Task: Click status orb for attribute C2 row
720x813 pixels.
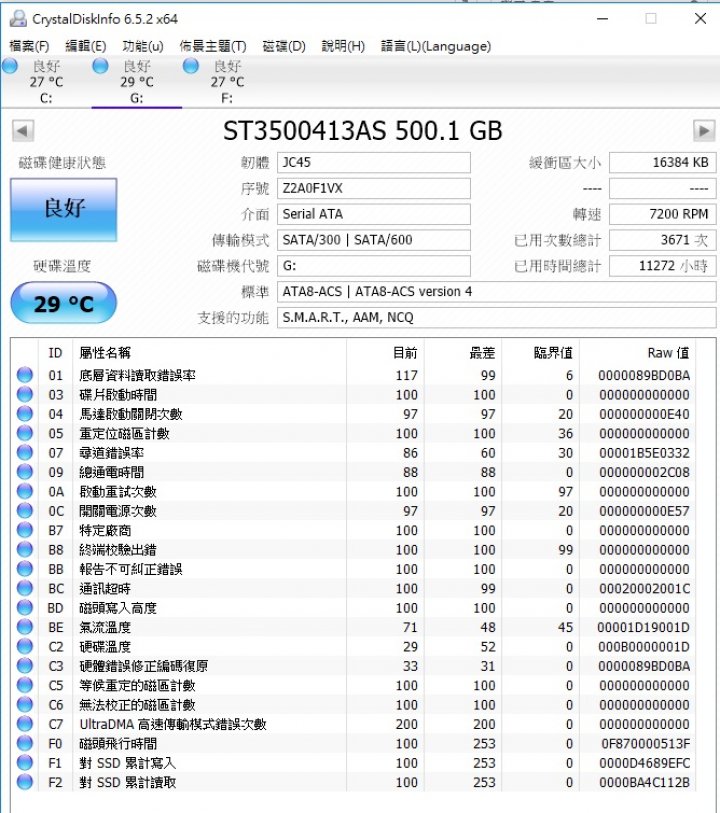Action: click(24, 646)
